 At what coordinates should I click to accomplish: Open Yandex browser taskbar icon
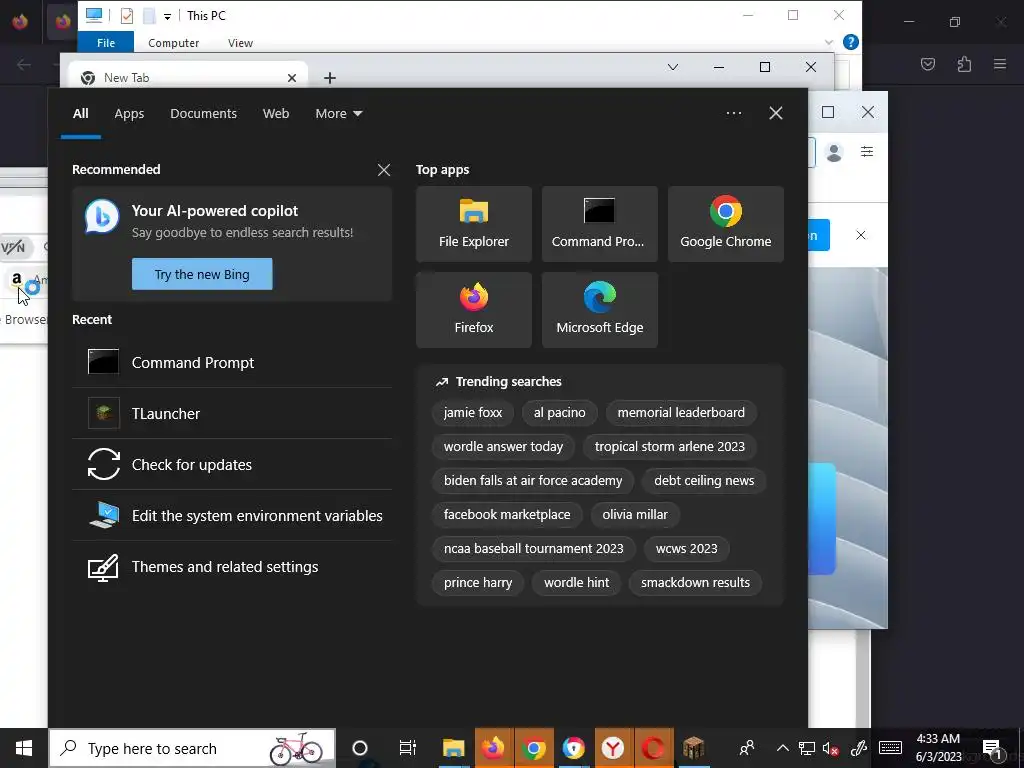613,748
